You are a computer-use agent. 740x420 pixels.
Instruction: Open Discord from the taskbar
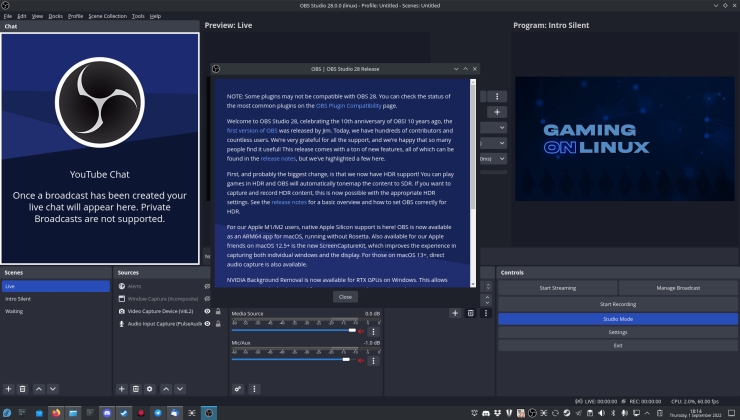click(107, 413)
